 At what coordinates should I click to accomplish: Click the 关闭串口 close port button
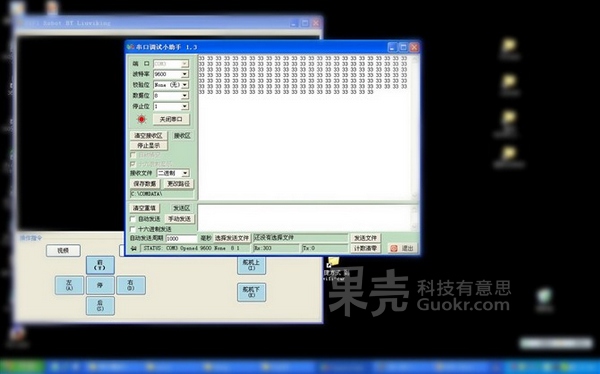(171, 119)
